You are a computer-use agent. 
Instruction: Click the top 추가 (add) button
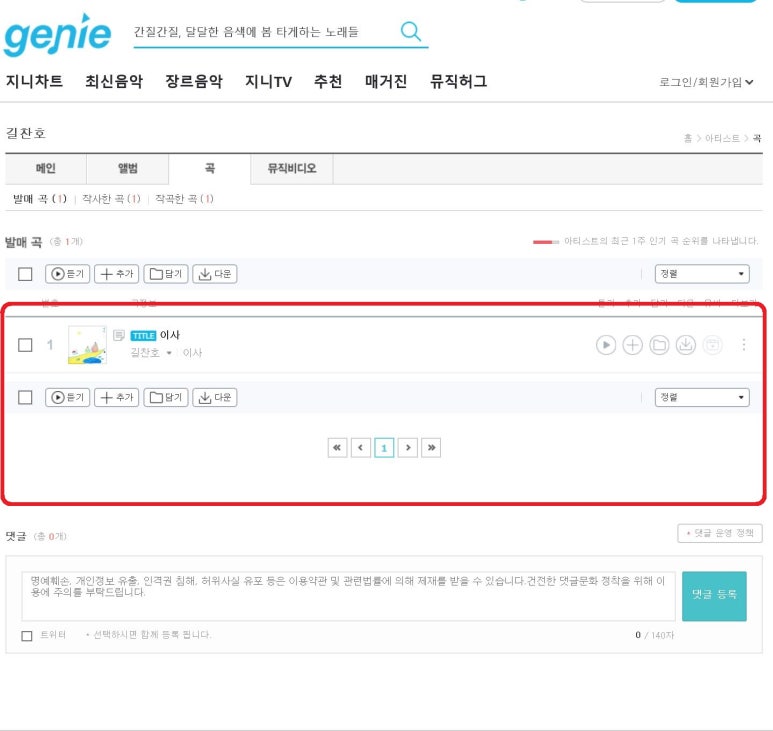tap(116, 274)
